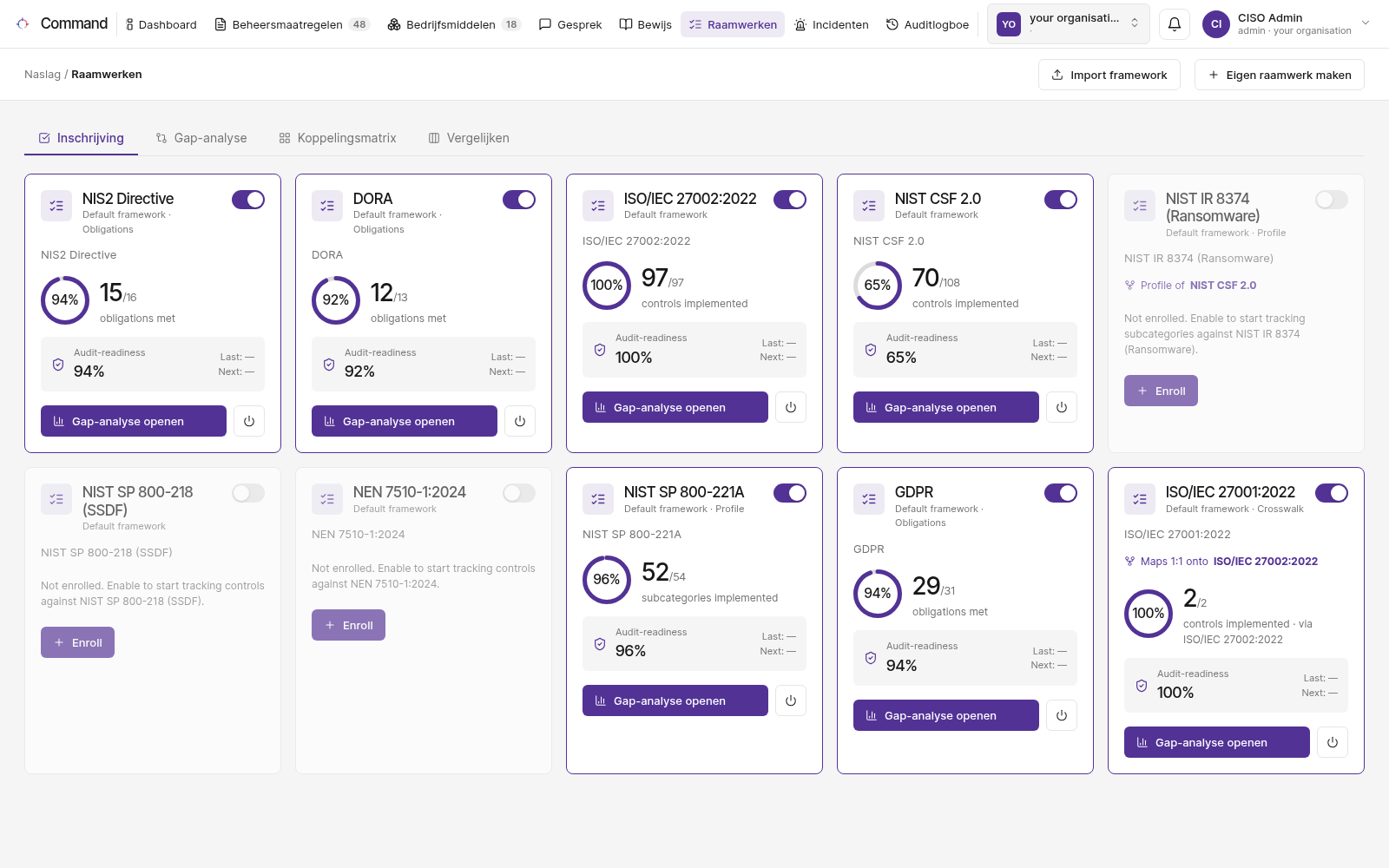Click the power icon on ISO/IEC 27001:2022 card
This screenshot has width=1389, height=868.
point(1333,742)
